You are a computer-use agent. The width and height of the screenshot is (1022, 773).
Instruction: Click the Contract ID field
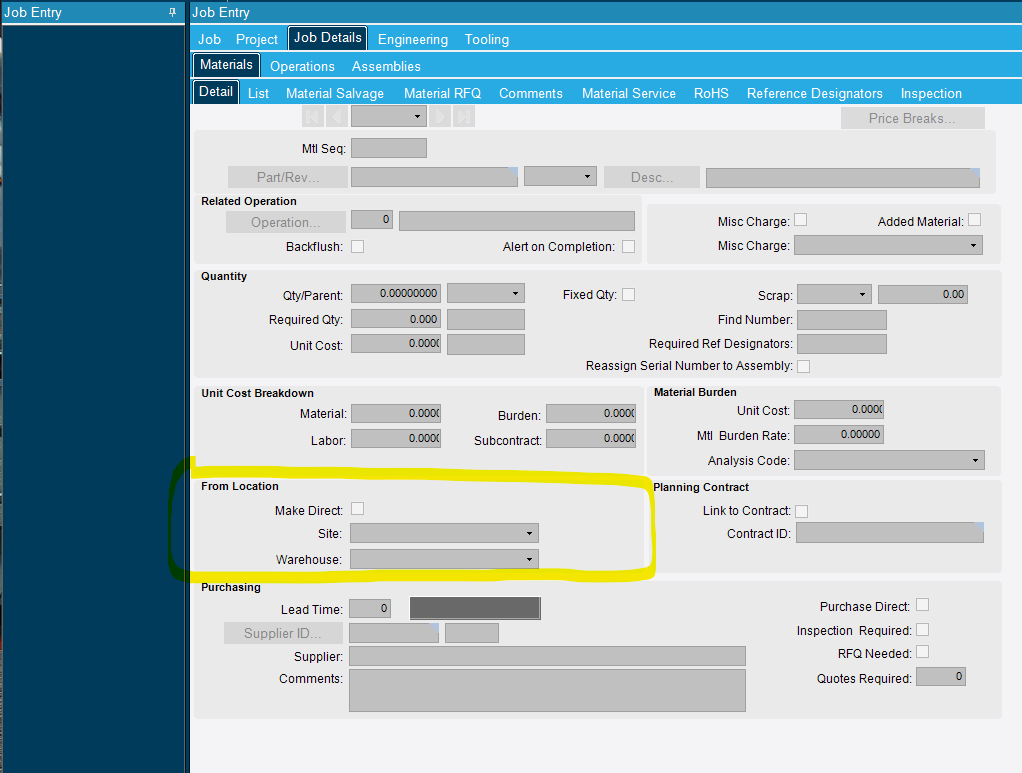(890, 532)
